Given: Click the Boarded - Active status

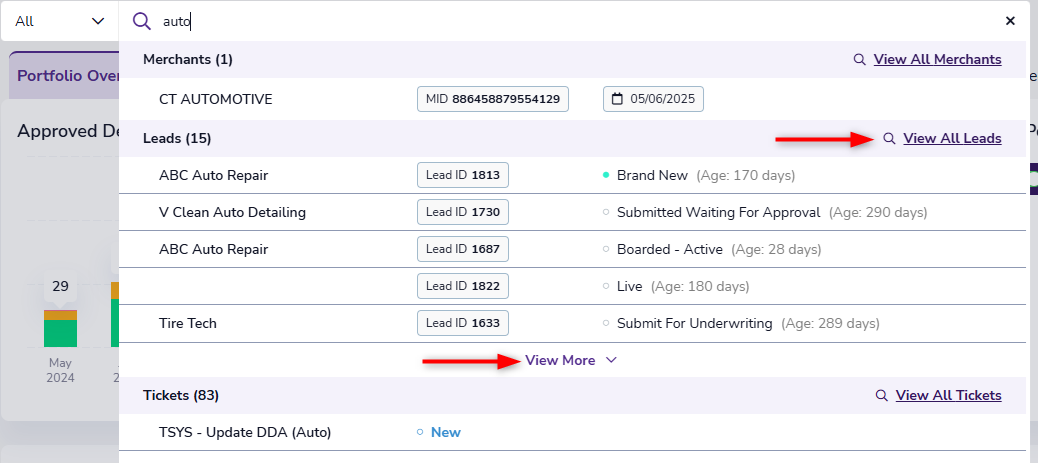Looking at the screenshot, I should coord(670,250).
